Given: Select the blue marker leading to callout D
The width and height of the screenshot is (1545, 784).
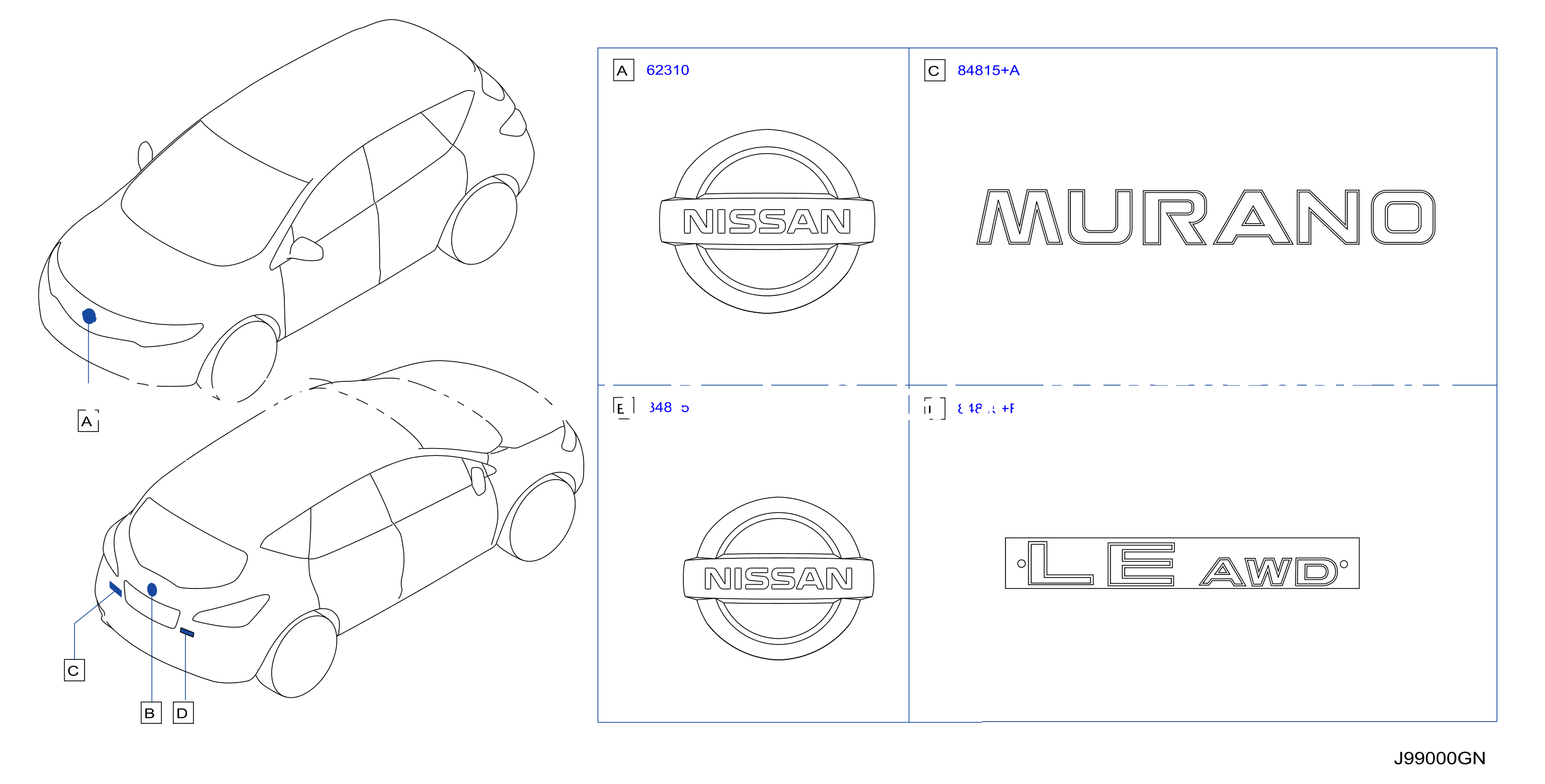Looking at the screenshot, I should tap(187, 632).
